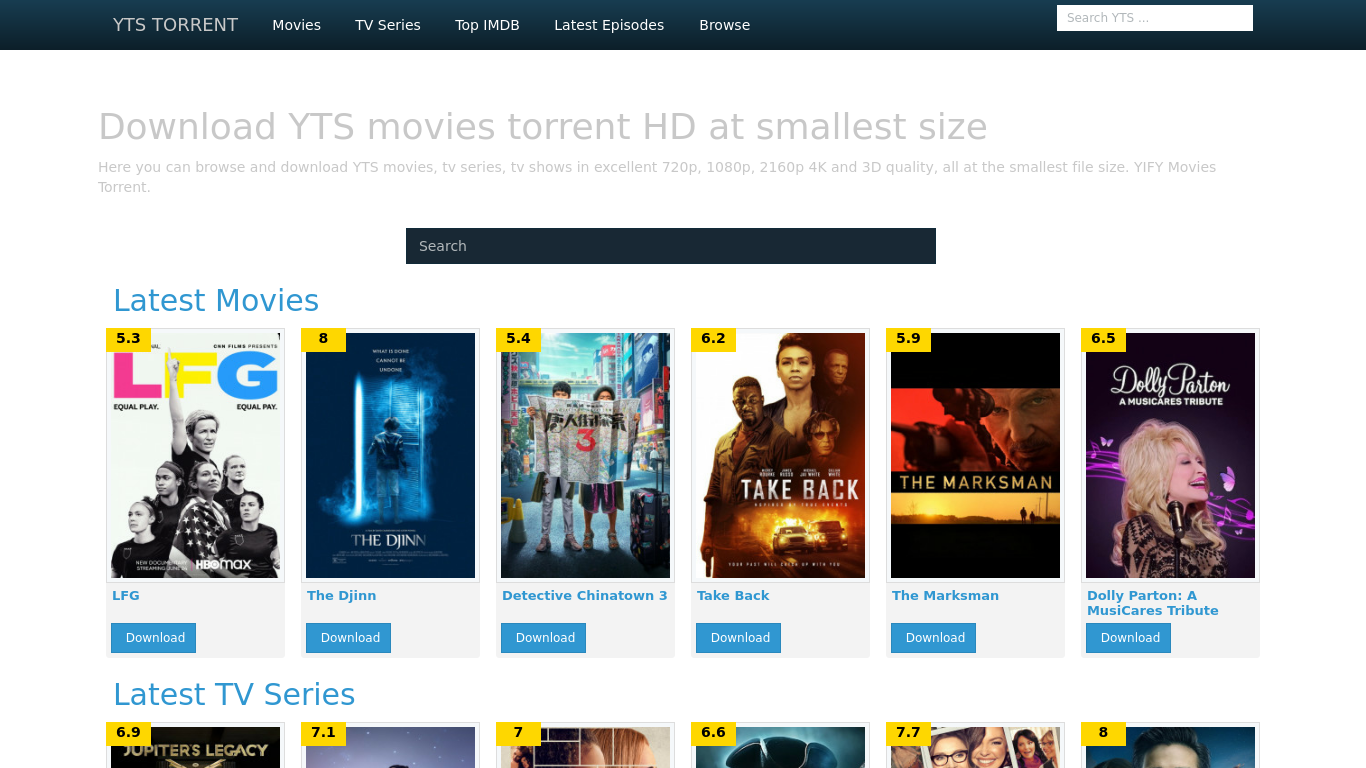The width and height of the screenshot is (1366, 768).
Task: Download the Take Back movie
Action: 739,638
